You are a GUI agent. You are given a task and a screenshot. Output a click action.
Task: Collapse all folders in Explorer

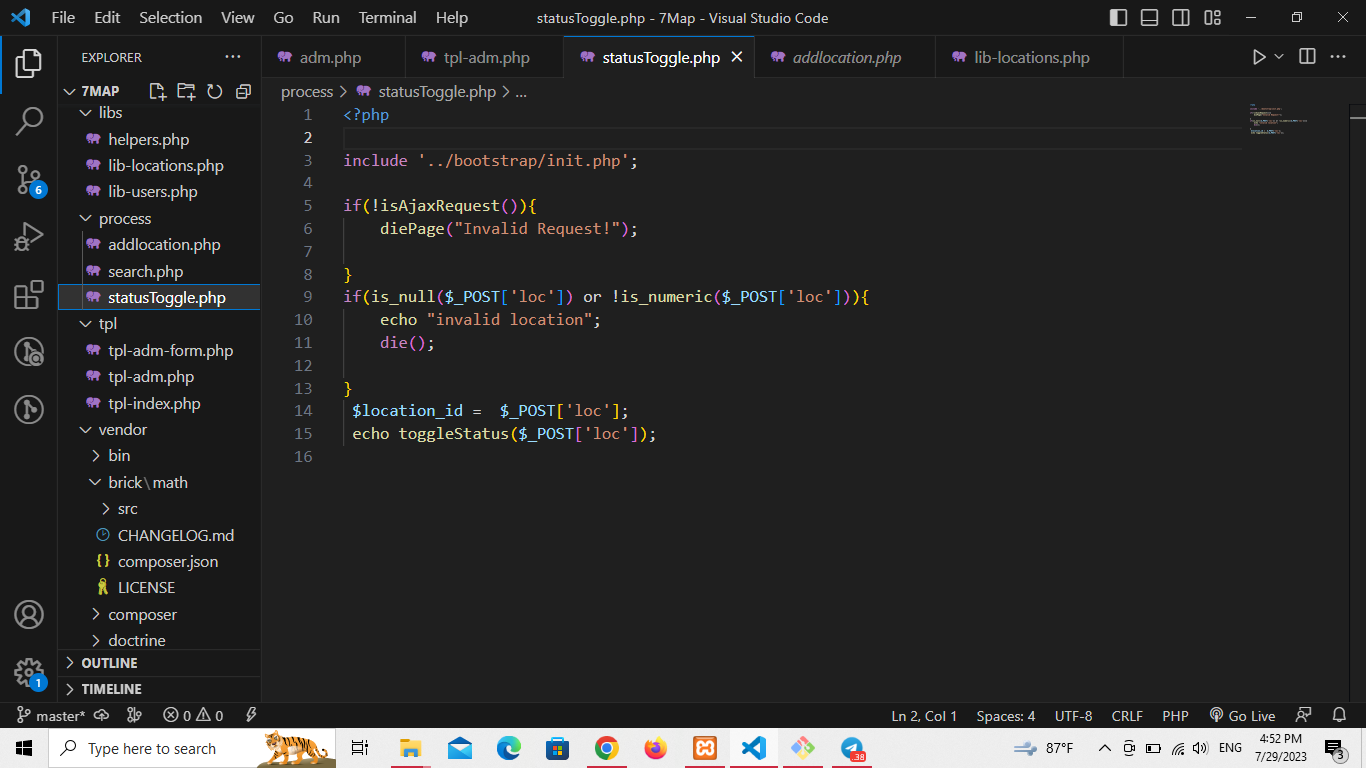[x=243, y=92]
